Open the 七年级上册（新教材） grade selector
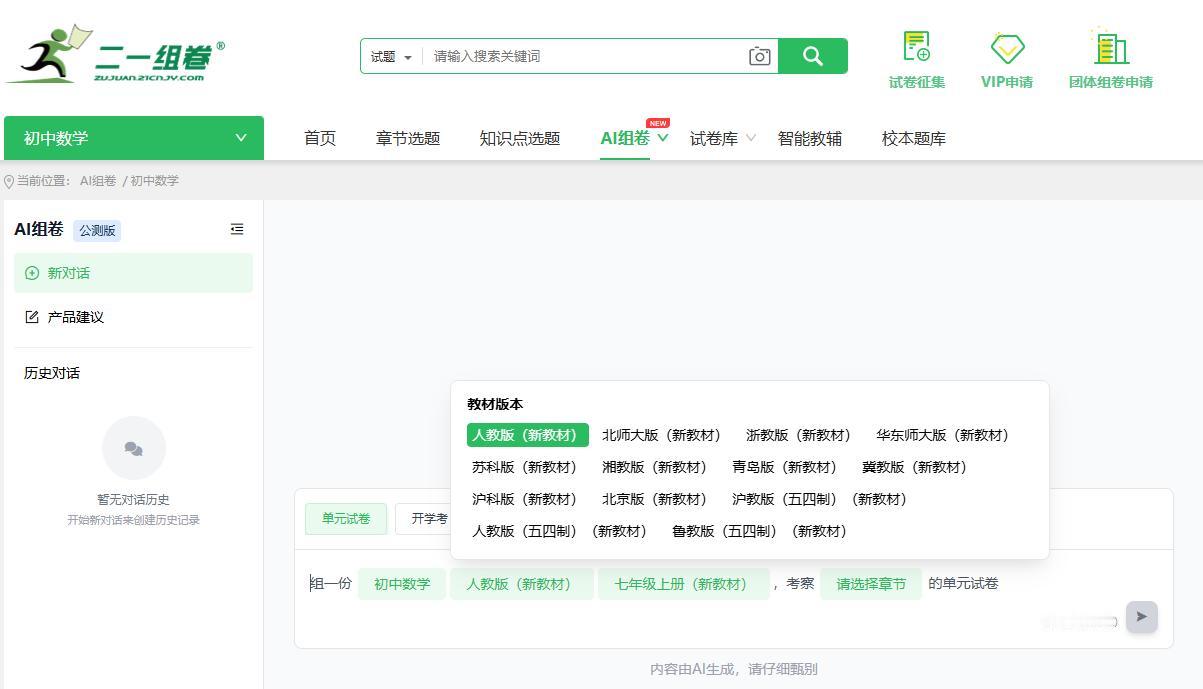This screenshot has width=1203, height=689. click(684, 584)
